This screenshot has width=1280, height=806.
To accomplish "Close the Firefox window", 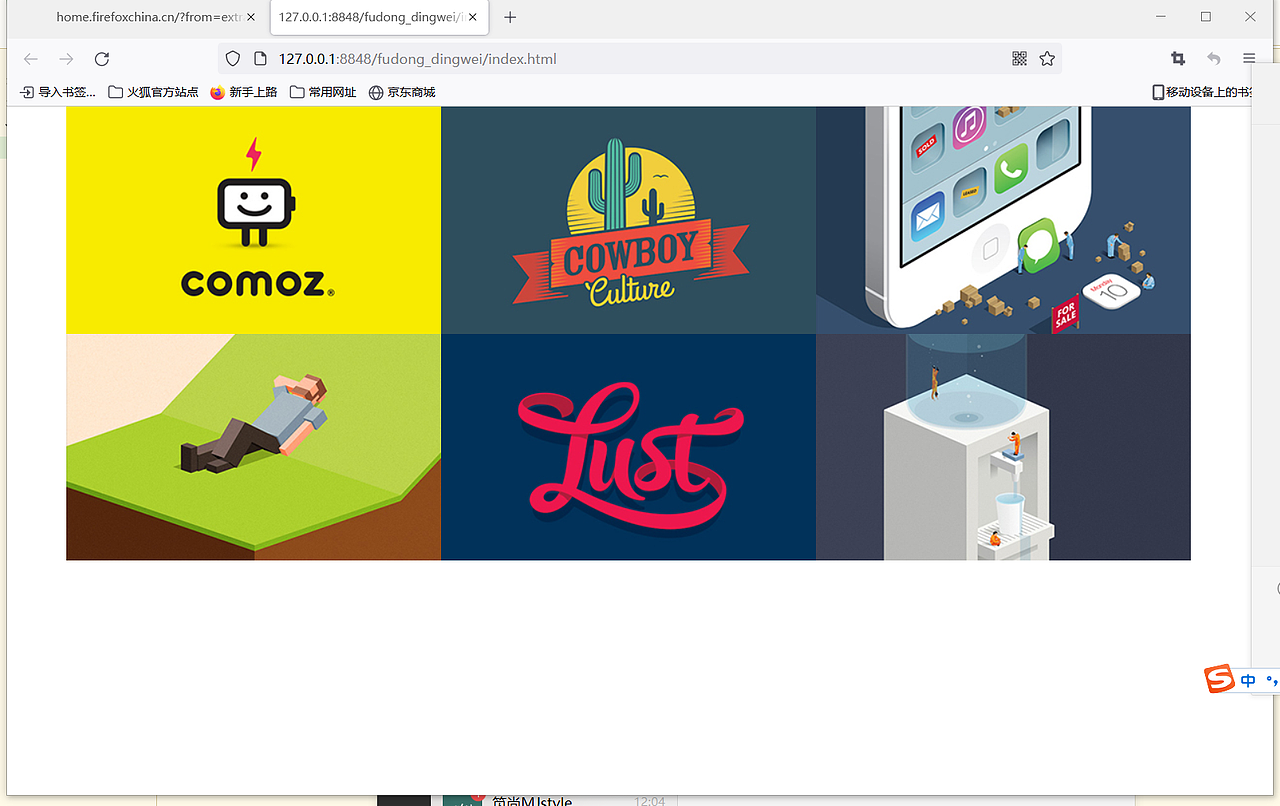I will (x=1250, y=17).
